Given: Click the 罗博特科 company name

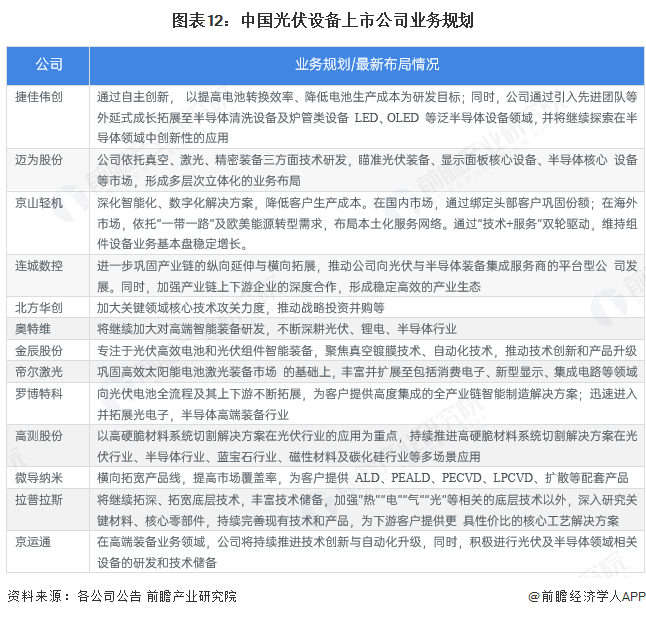Looking at the screenshot, I should 39,393.
